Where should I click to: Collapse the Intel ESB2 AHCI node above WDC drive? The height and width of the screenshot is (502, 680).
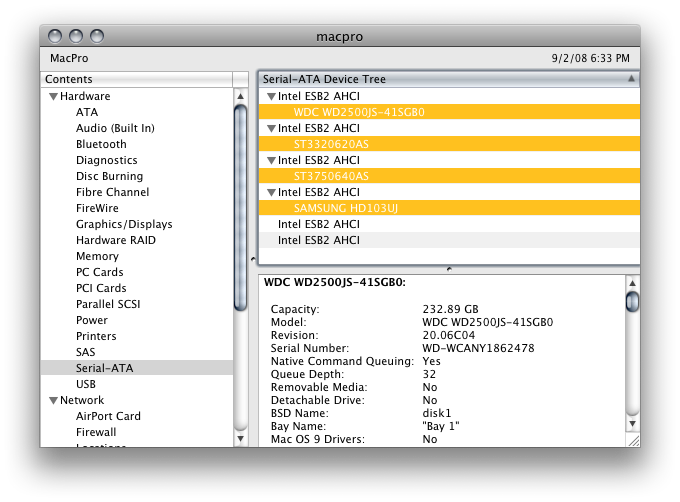pyautogui.click(x=271, y=96)
